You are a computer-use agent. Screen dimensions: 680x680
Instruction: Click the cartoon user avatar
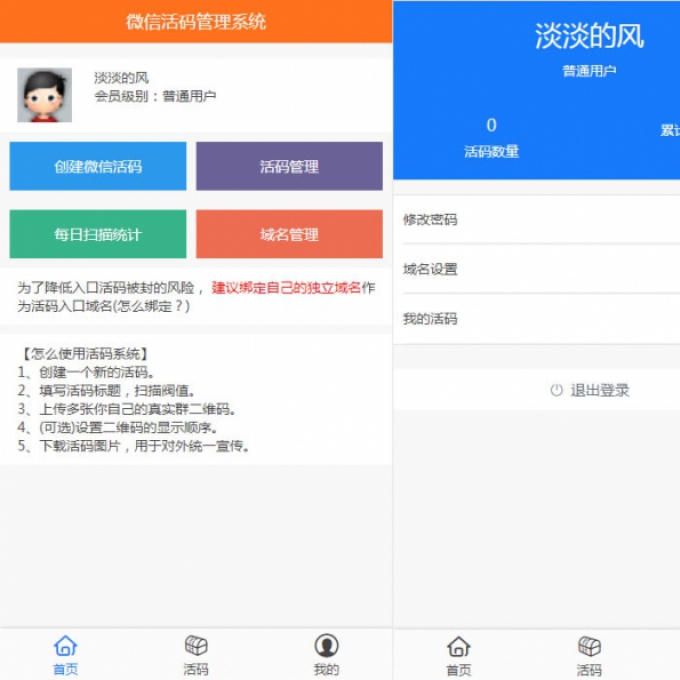44,95
